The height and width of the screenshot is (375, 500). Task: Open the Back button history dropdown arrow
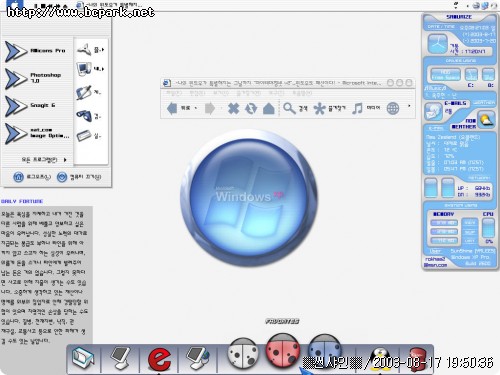[196, 108]
